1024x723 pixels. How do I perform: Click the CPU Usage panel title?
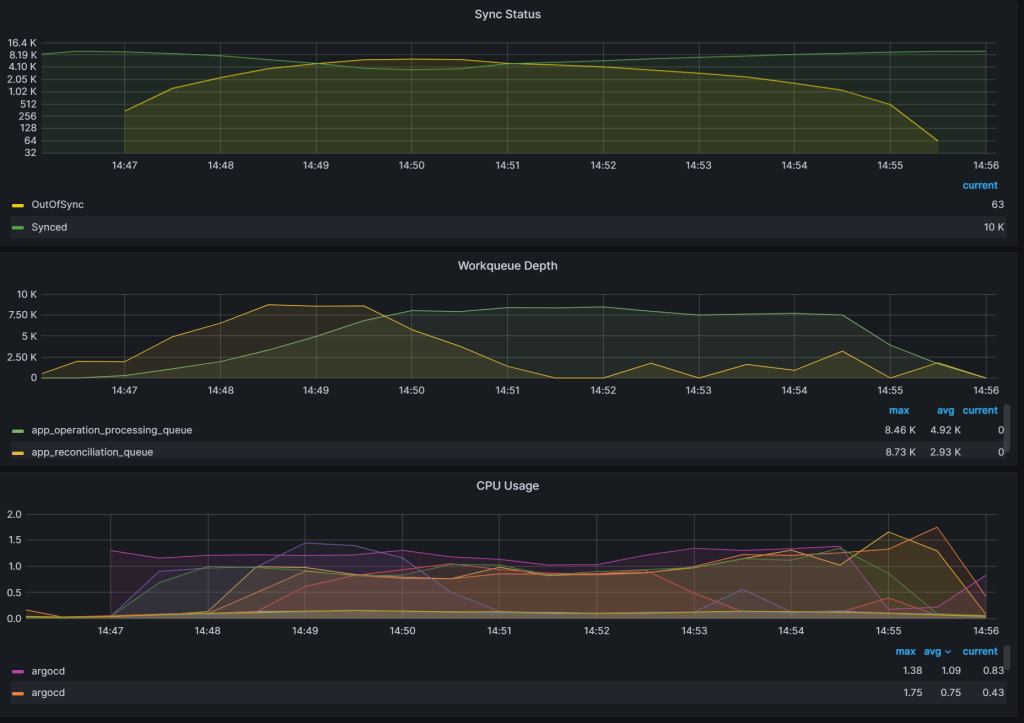click(506, 486)
